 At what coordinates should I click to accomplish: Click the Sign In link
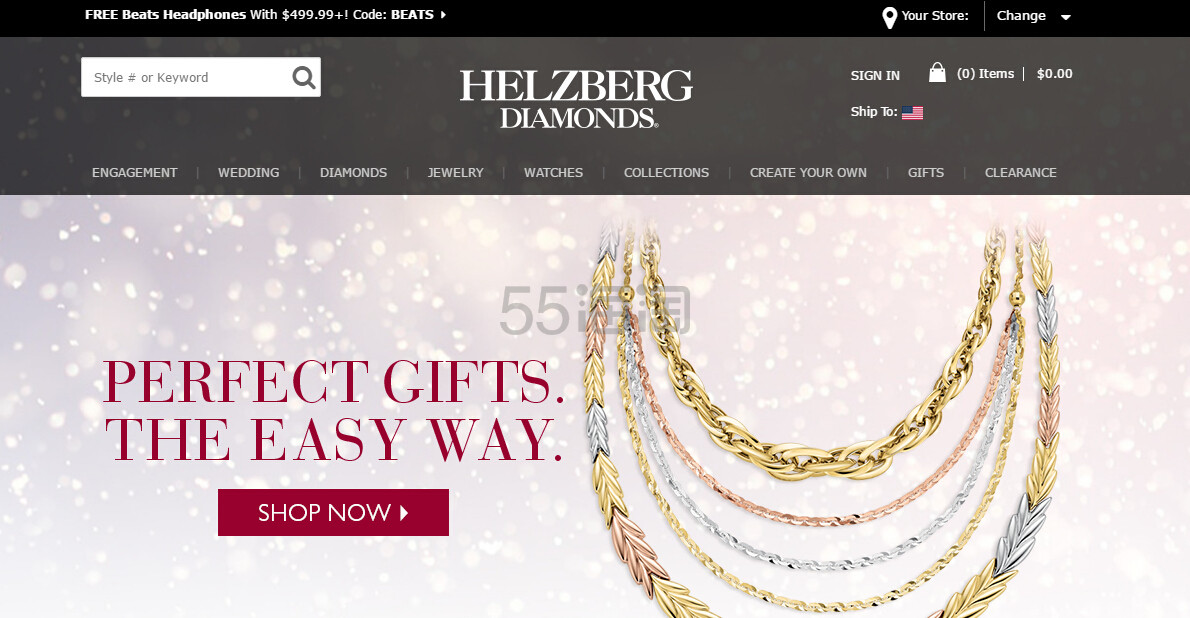875,75
